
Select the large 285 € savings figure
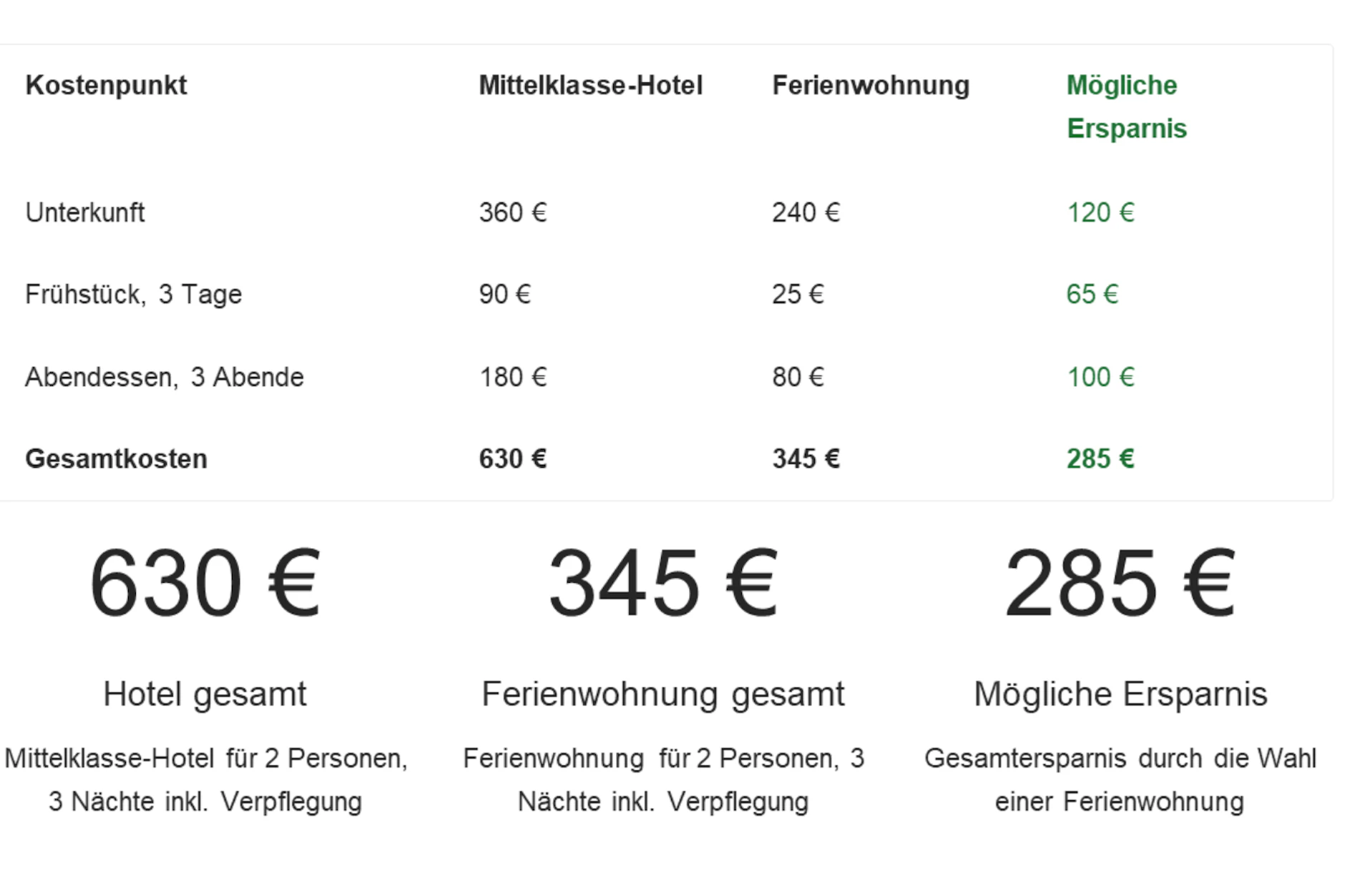[x=1120, y=582]
